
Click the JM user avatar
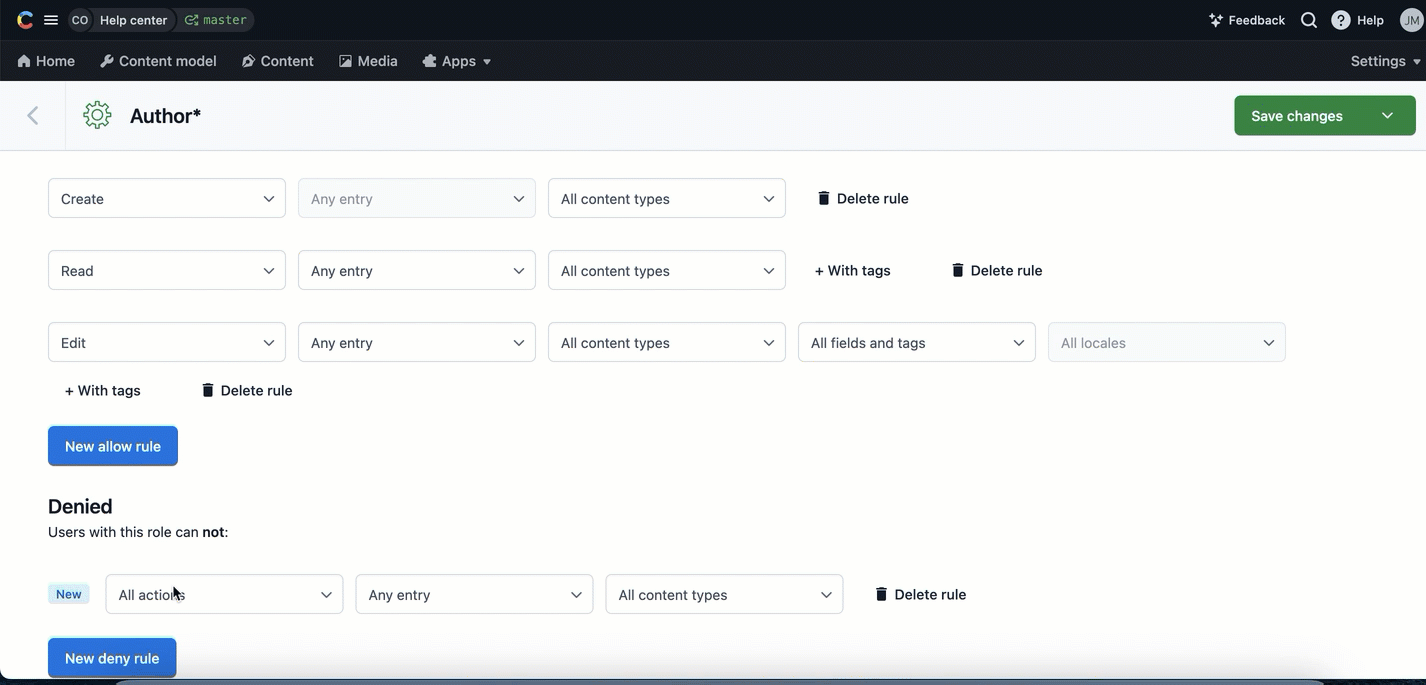click(1411, 20)
